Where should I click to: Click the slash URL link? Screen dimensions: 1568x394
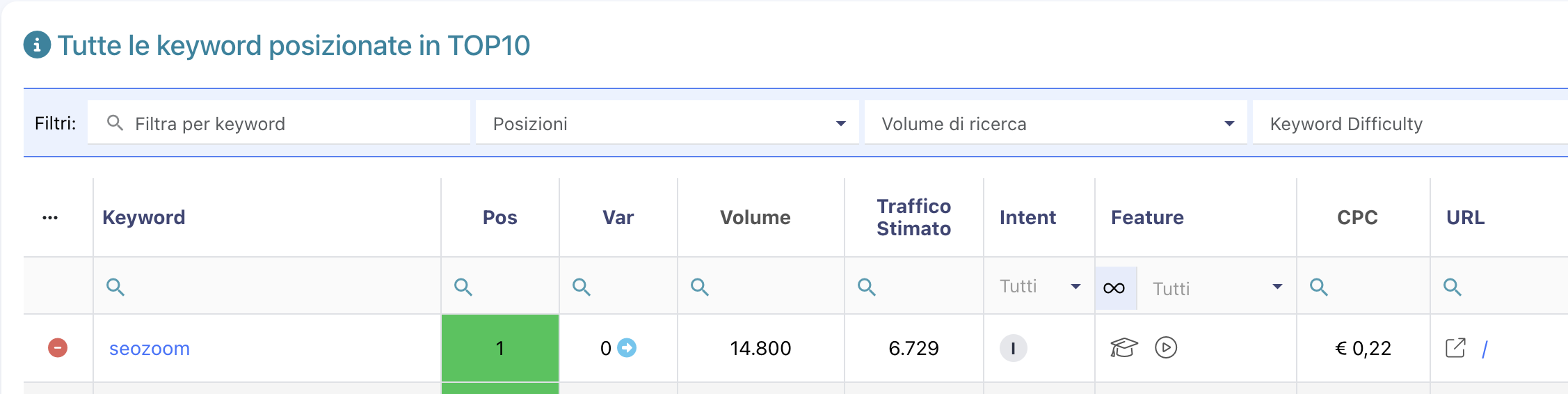coord(1485,349)
